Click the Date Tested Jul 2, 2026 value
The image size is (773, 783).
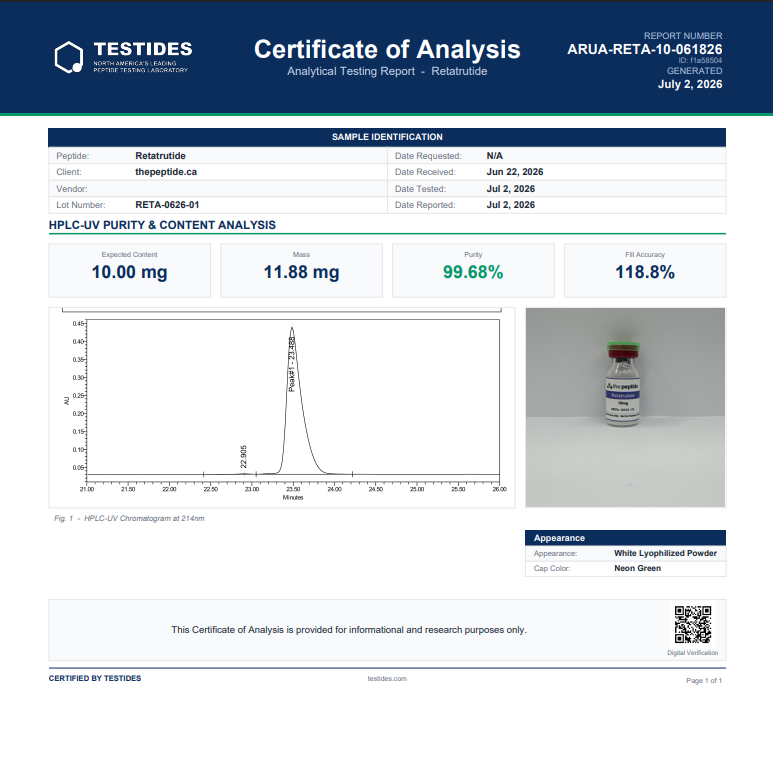coord(510,189)
